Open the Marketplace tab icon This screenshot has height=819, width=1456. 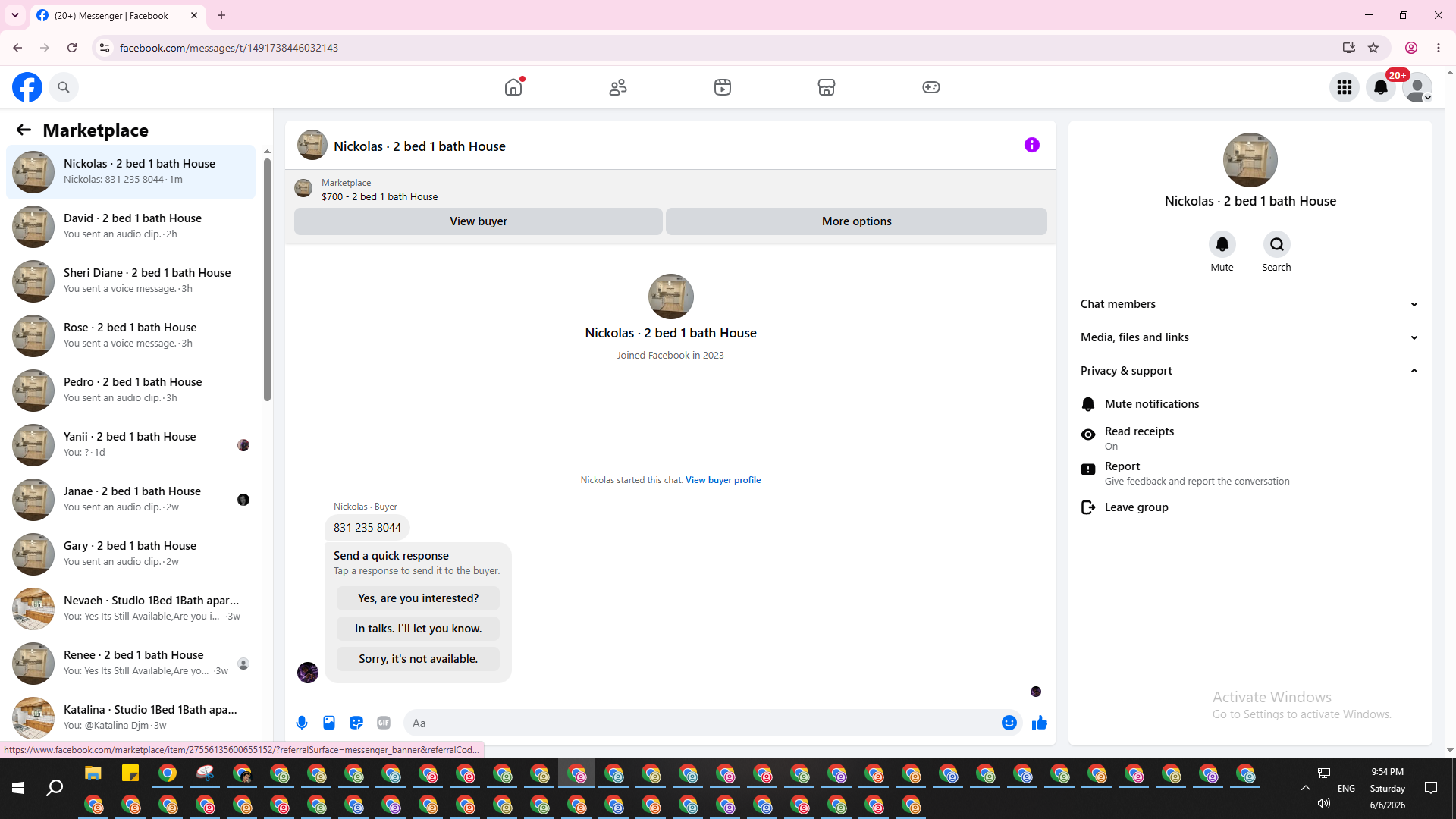pos(827,87)
